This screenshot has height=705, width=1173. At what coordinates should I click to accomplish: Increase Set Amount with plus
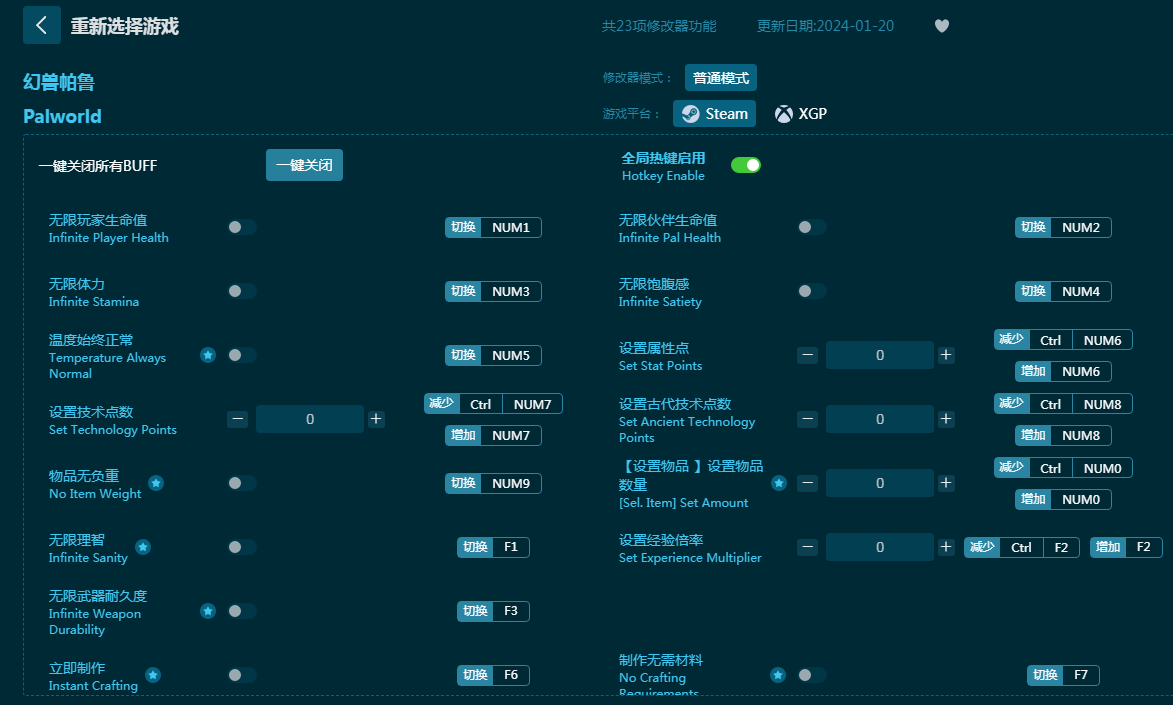[946, 483]
